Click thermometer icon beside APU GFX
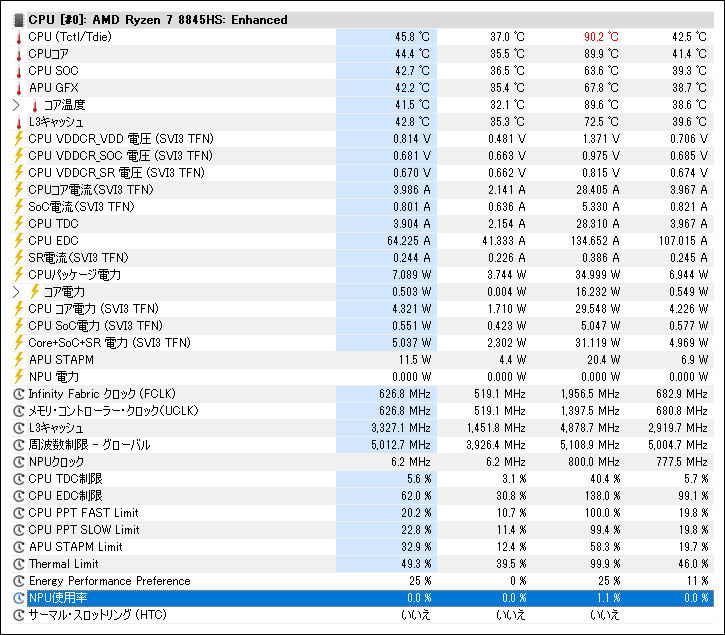The height and width of the screenshot is (635, 725). click(19, 88)
